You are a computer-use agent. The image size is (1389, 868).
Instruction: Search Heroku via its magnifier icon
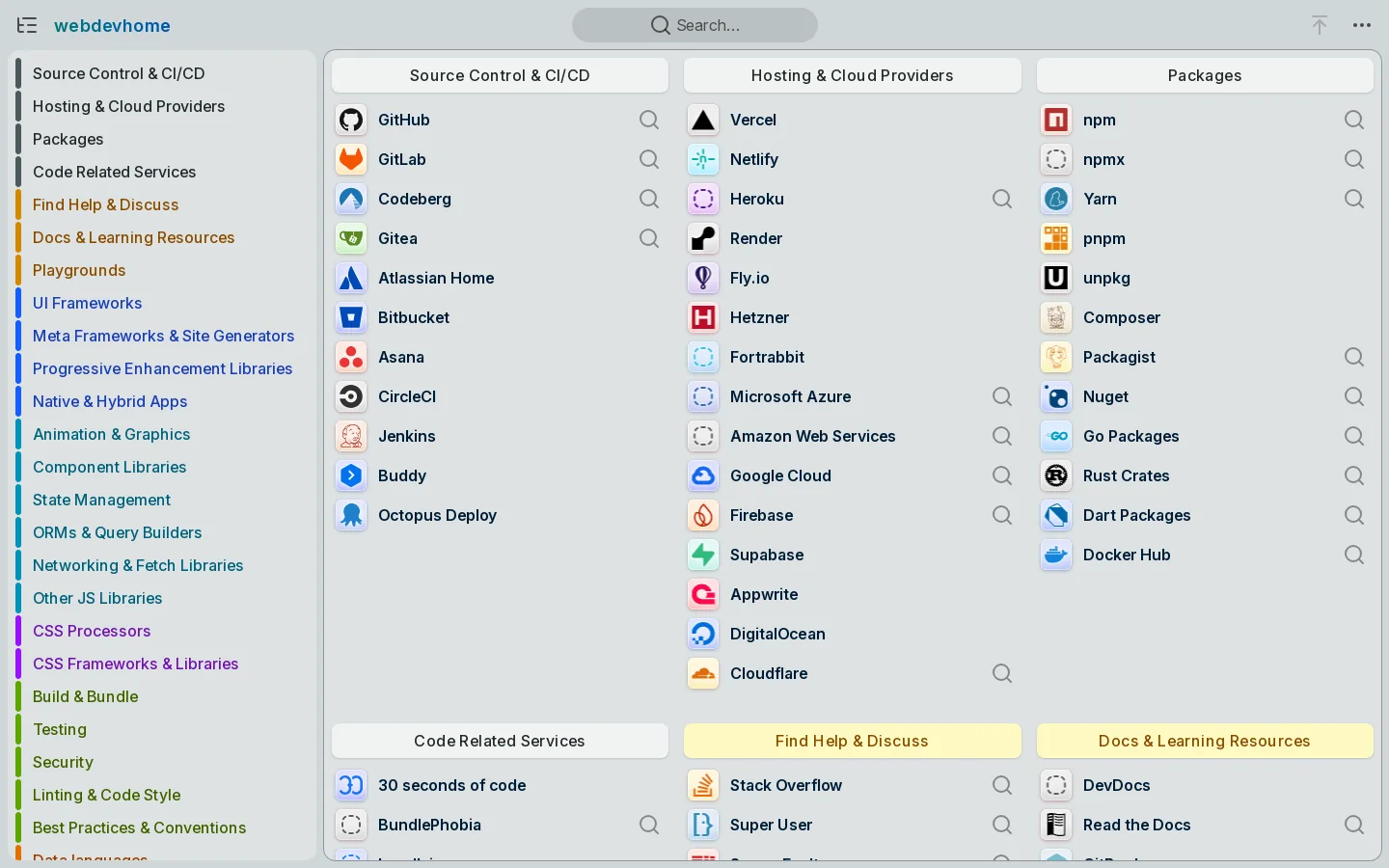[1002, 199]
